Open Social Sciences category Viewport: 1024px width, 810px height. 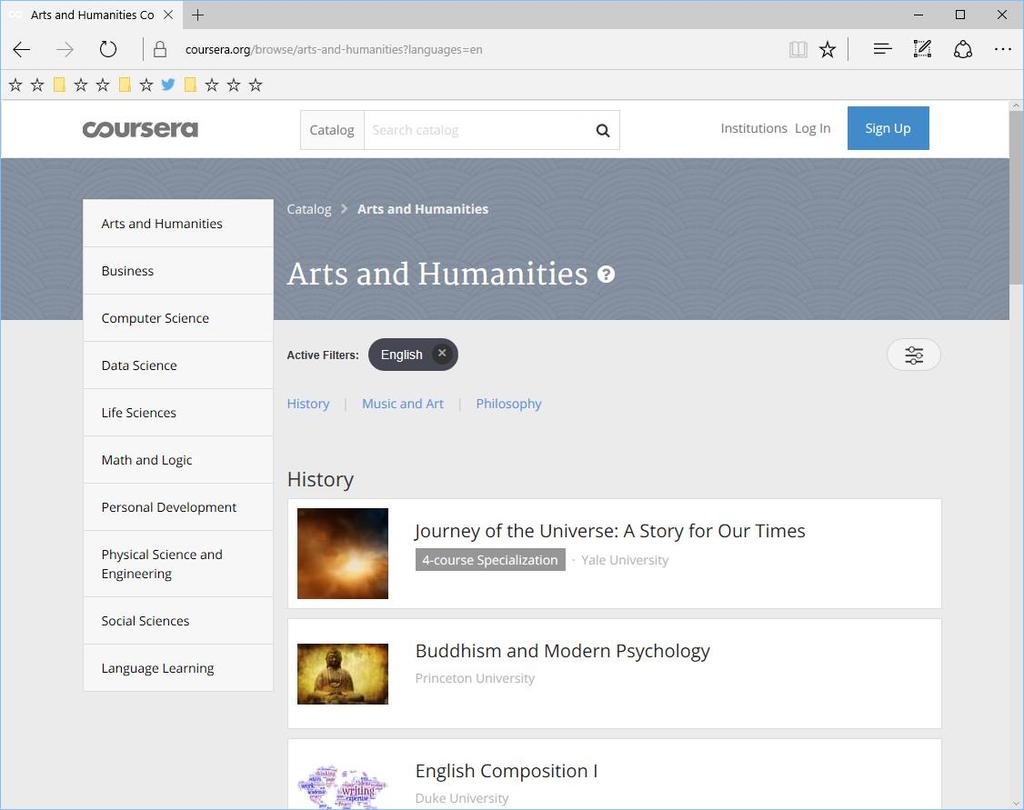pos(178,621)
